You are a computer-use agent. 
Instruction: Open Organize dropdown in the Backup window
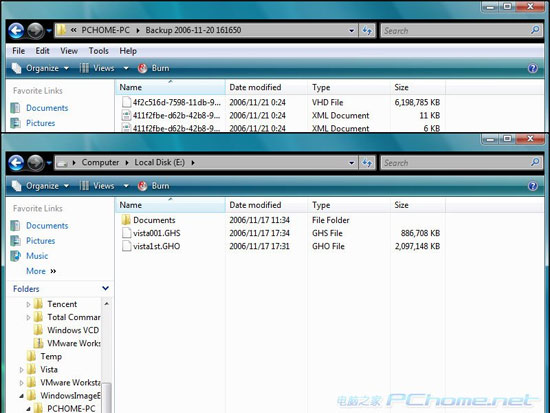coord(40,68)
